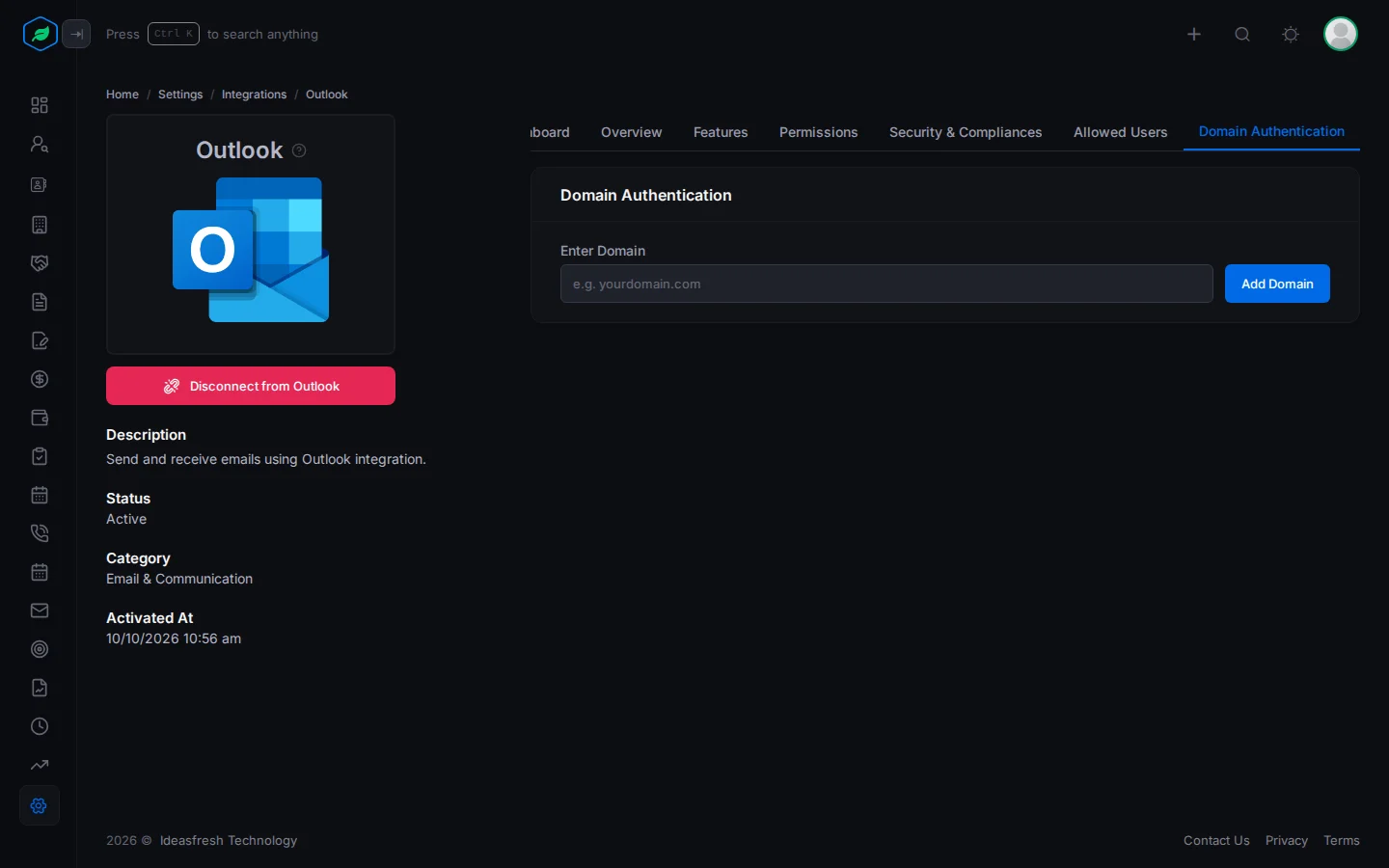Go to Home in the breadcrumb
Image resolution: width=1389 pixels, height=868 pixels.
coord(123,95)
